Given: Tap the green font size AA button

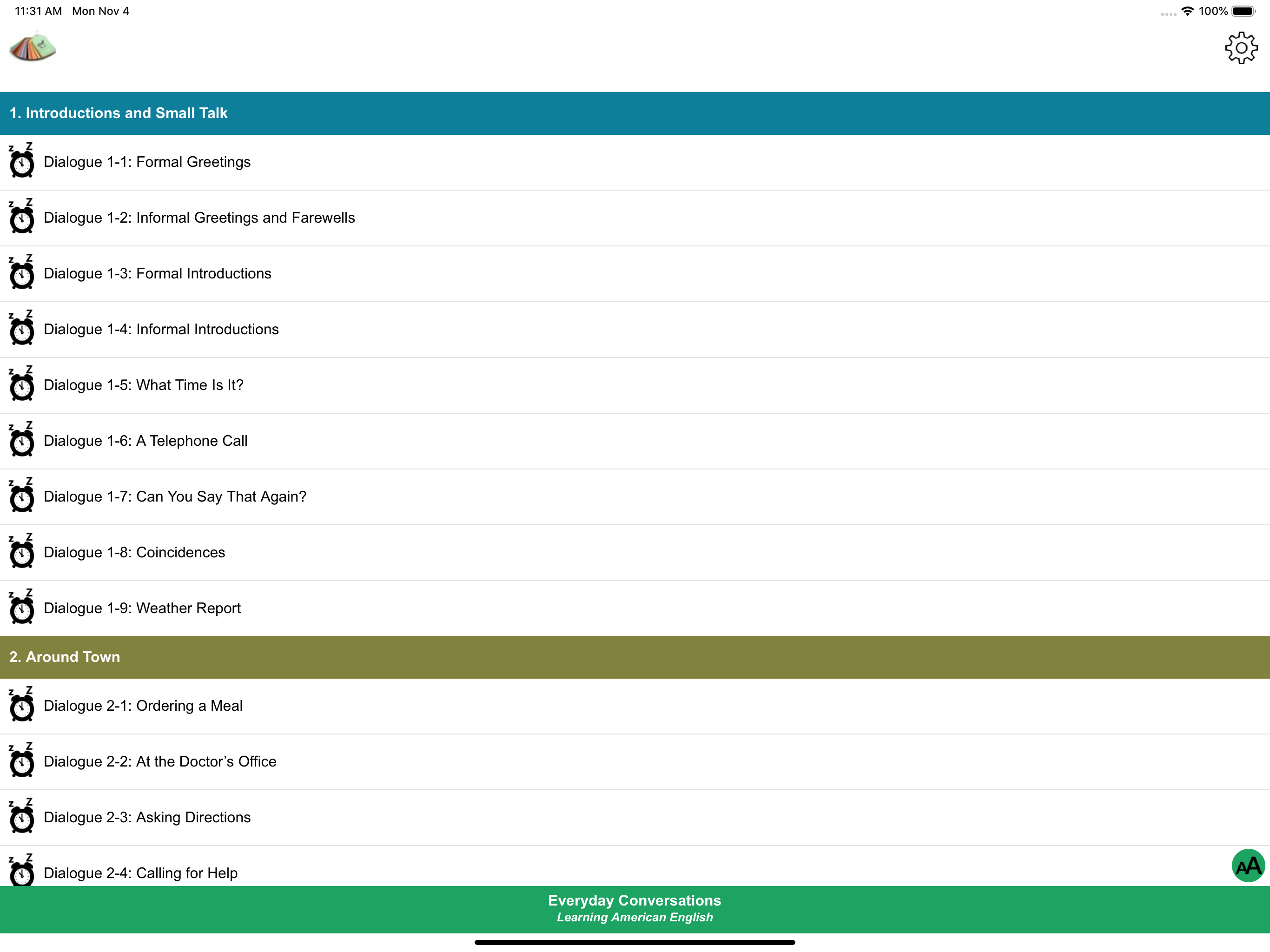Looking at the screenshot, I should pyautogui.click(x=1248, y=865).
